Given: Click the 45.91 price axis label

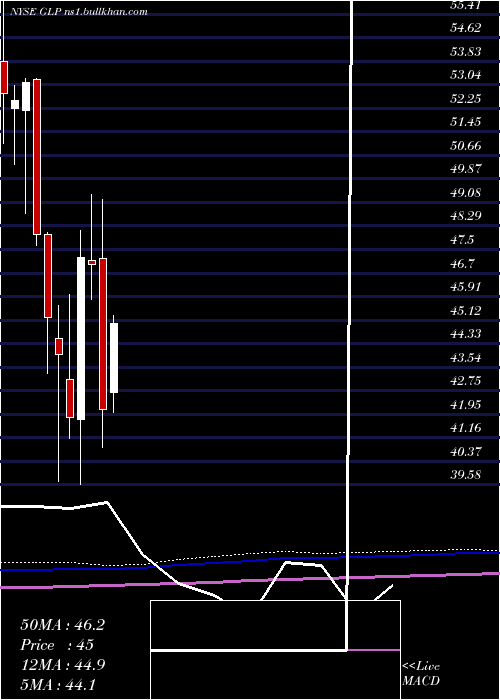Looking at the screenshot, I should (x=466, y=286).
